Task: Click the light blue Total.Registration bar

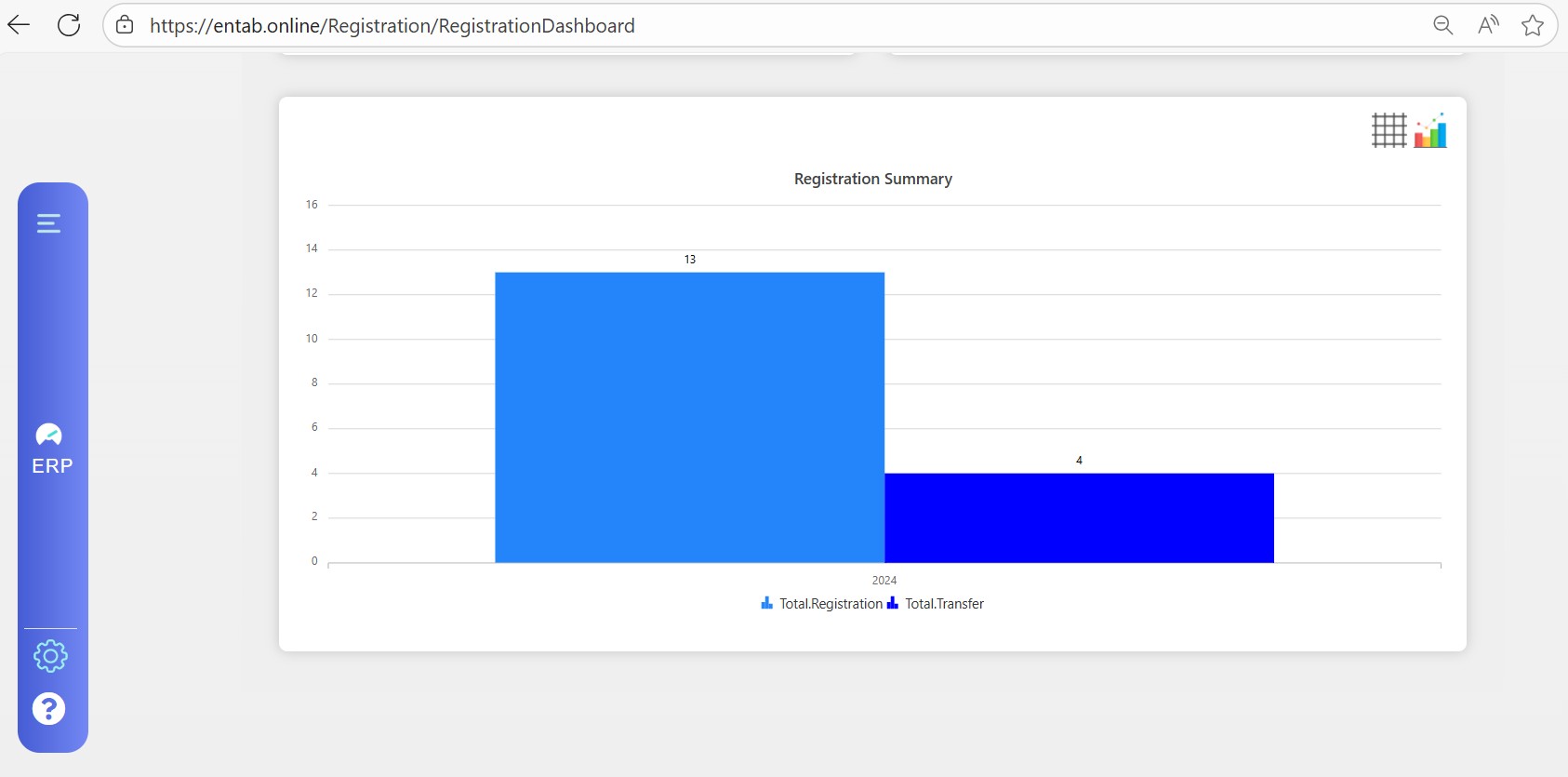Action: tap(689, 417)
